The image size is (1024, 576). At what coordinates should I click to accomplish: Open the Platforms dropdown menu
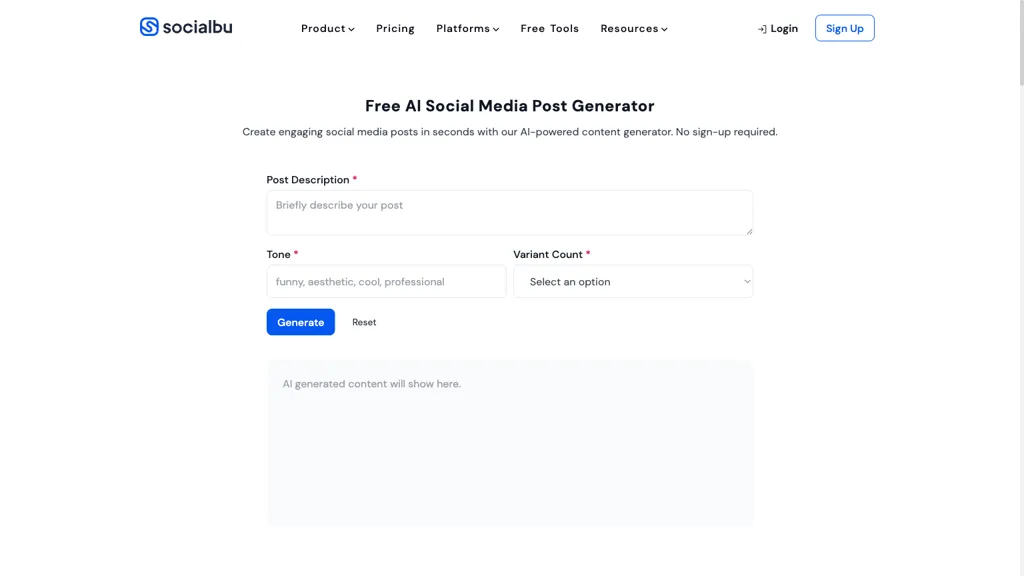coord(466,28)
